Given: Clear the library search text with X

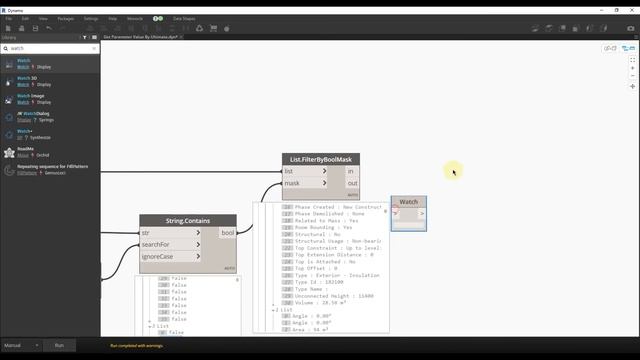Looking at the screenshot, I should (94, 49).
